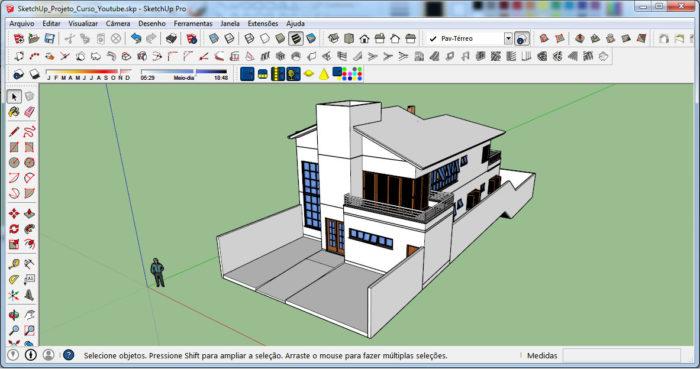
Task: Save the model with the floppy icon
Action: click(x=49, y=39)
